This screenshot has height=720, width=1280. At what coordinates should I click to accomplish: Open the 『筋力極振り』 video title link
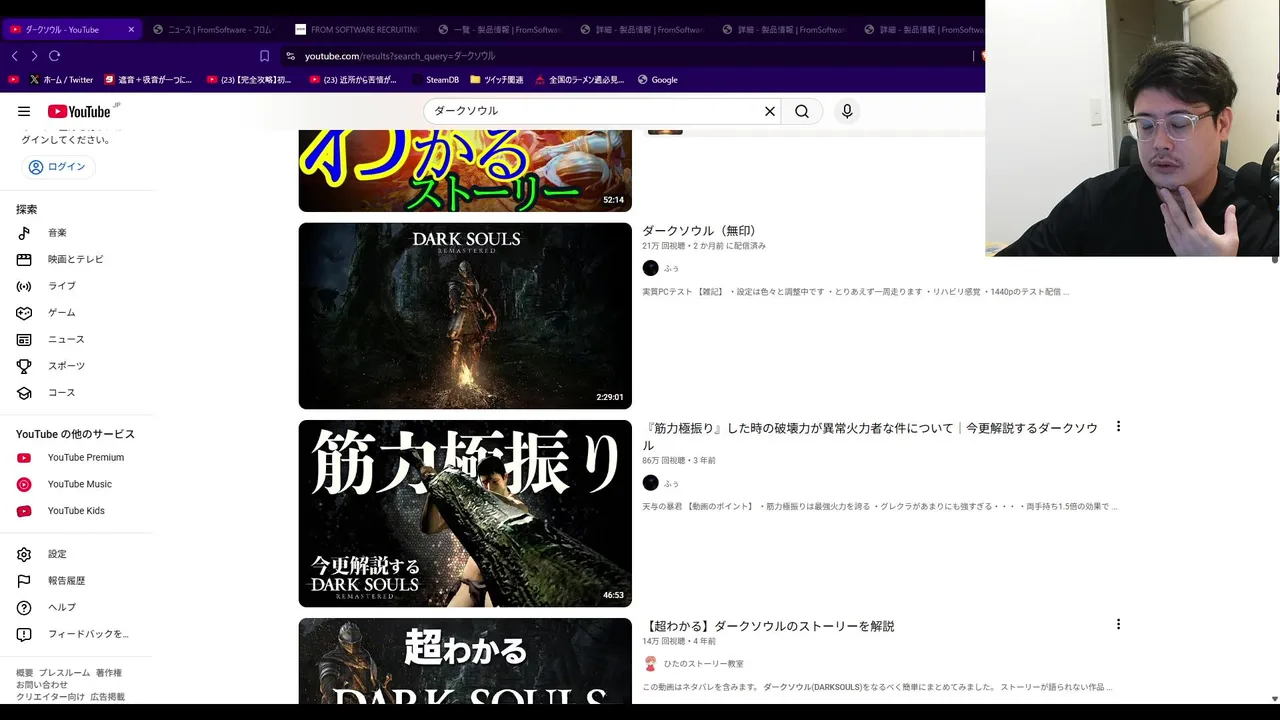coord(870,436)
